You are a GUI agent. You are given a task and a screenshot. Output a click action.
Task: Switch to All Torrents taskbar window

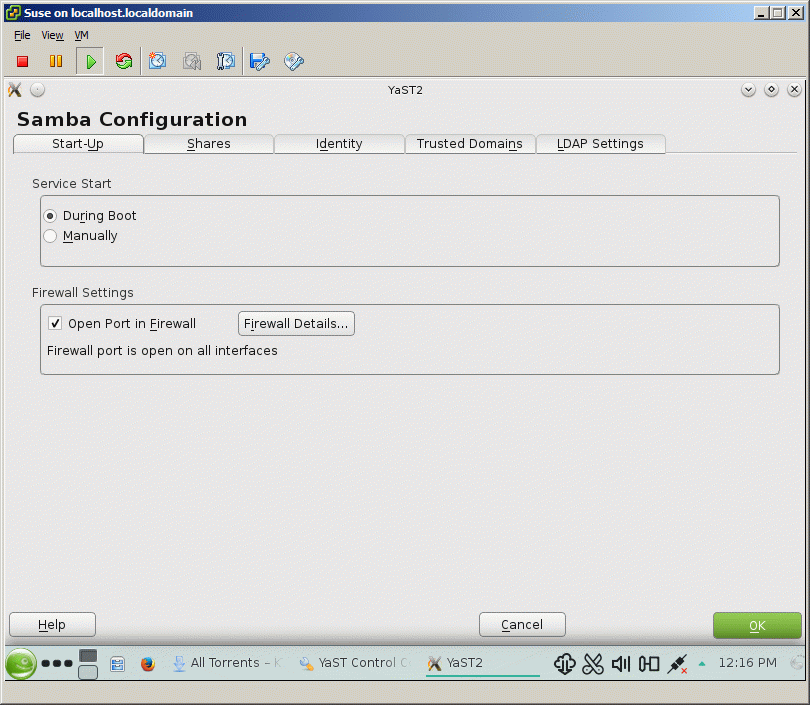[x=228, y=663]
